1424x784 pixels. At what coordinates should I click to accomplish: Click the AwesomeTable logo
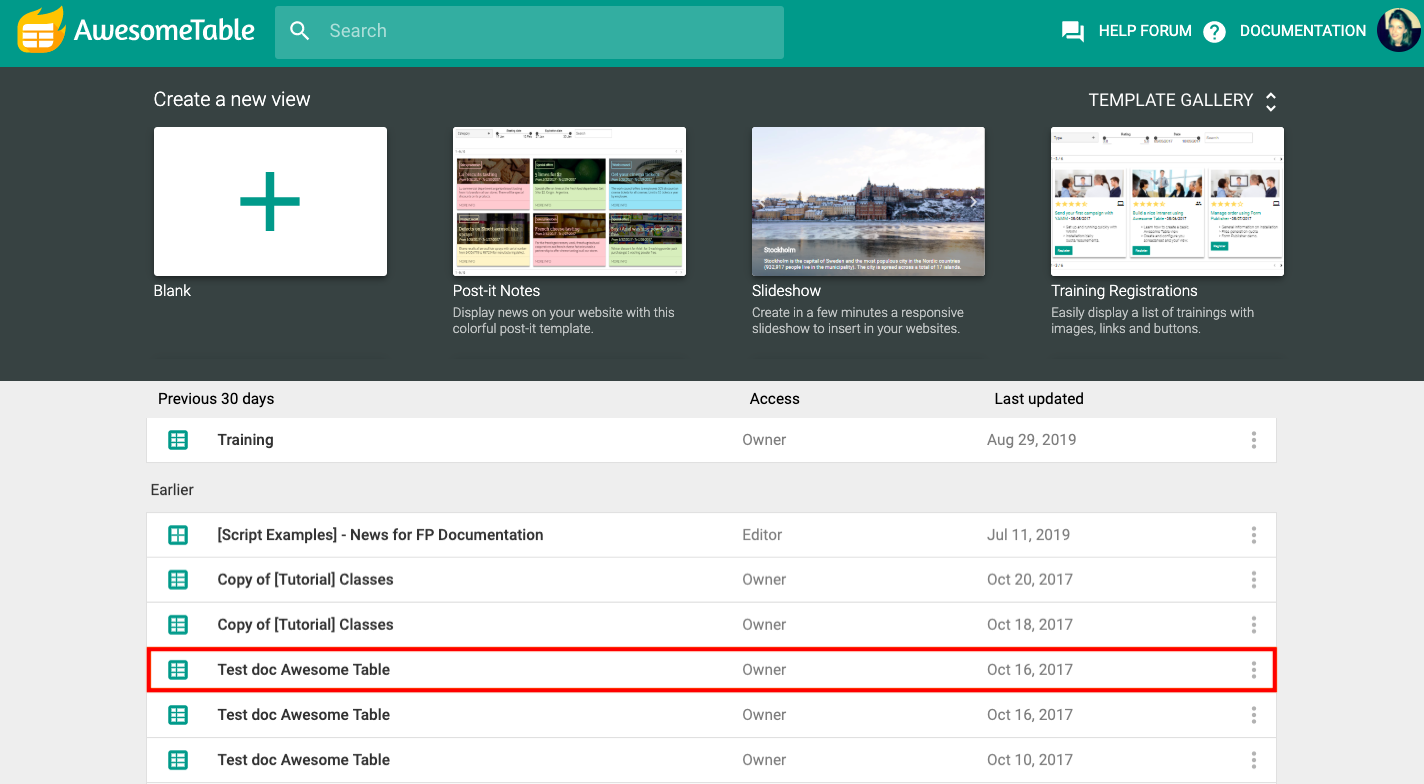137,31
